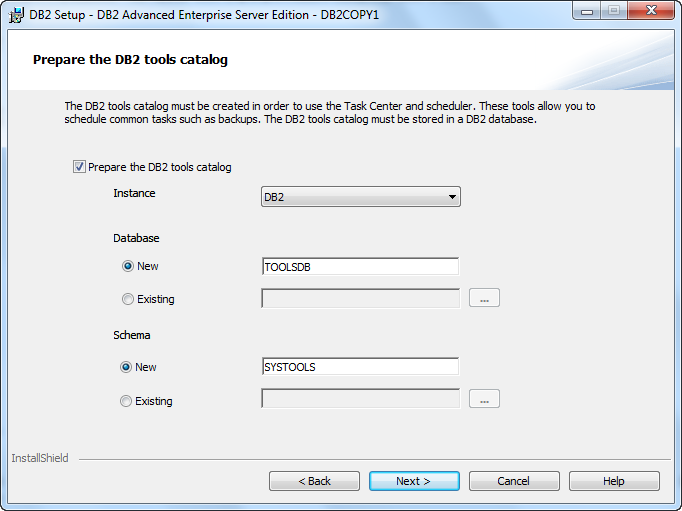
Task: Go back with the Back button
Action: 314,481
